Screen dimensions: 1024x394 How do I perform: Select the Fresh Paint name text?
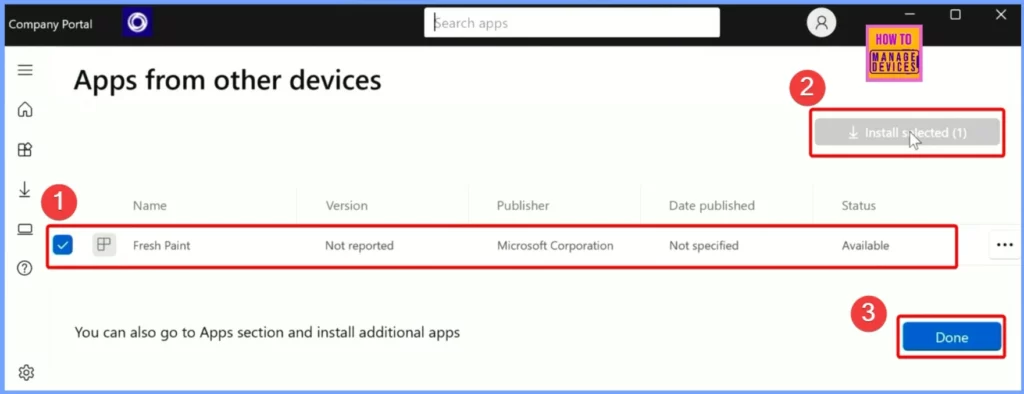(x=161, y=246)
